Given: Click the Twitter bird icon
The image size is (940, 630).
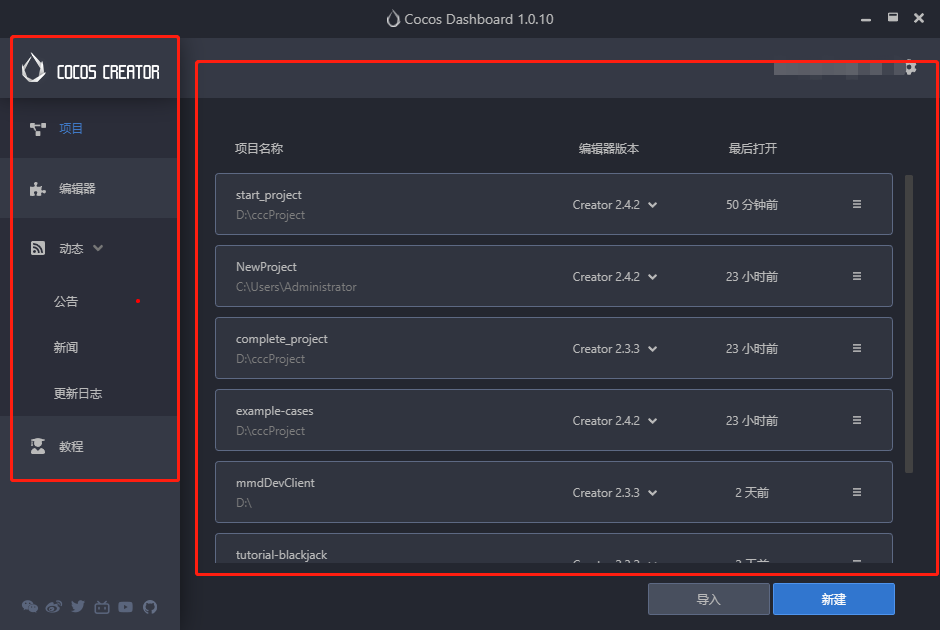Looking at the screenshot, I should coord(78,607).
